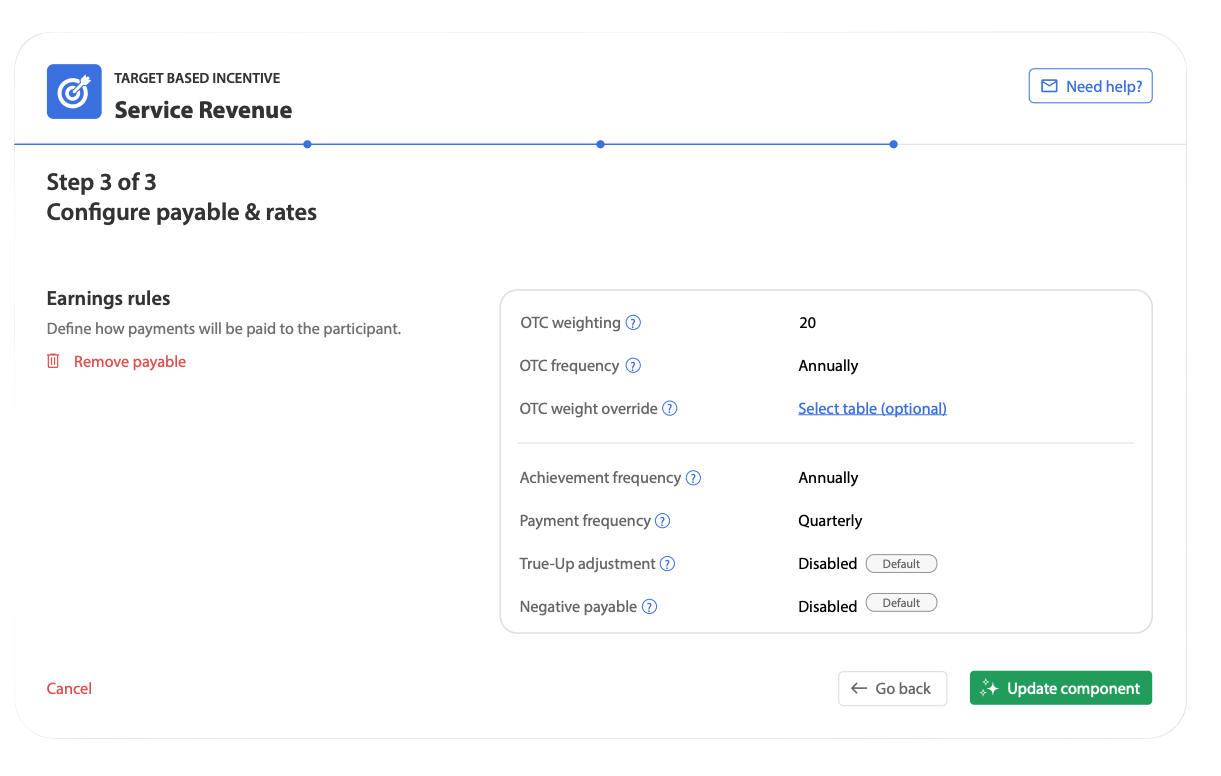Click the OTC frequency question mark icon

pos(633,365)
